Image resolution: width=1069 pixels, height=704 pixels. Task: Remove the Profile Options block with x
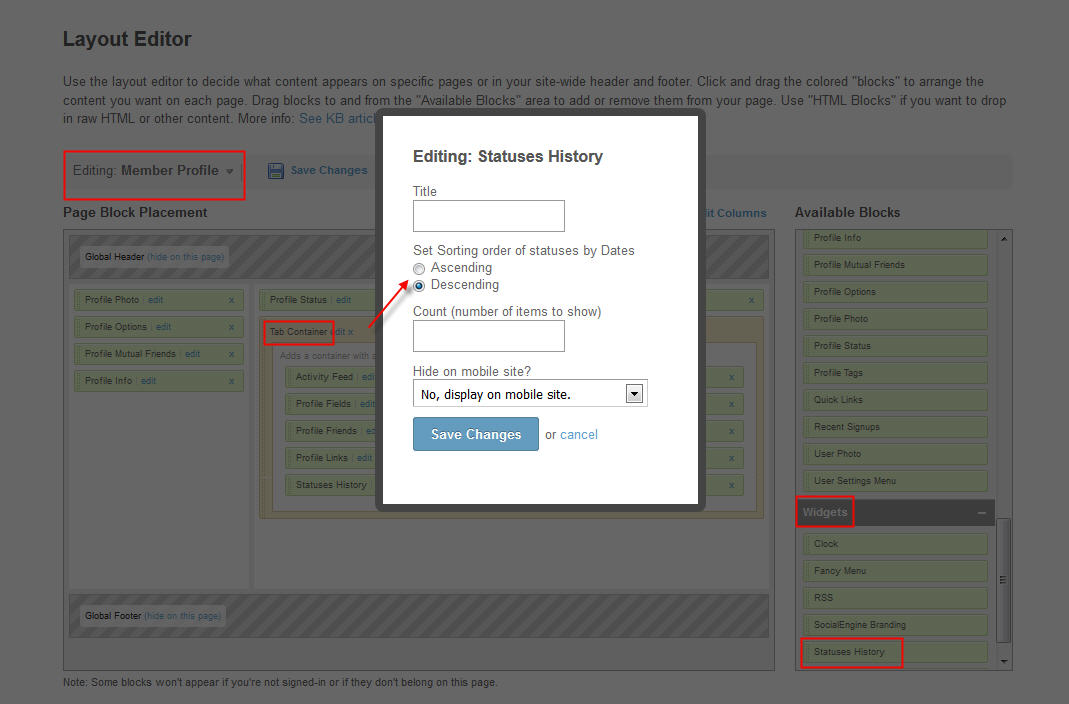[231, 327]
